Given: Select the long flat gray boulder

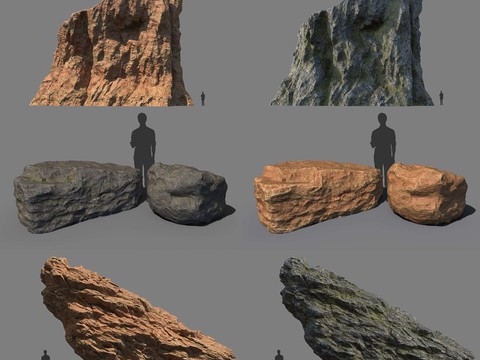Looking at the screenshot, I should coord(78,196).
